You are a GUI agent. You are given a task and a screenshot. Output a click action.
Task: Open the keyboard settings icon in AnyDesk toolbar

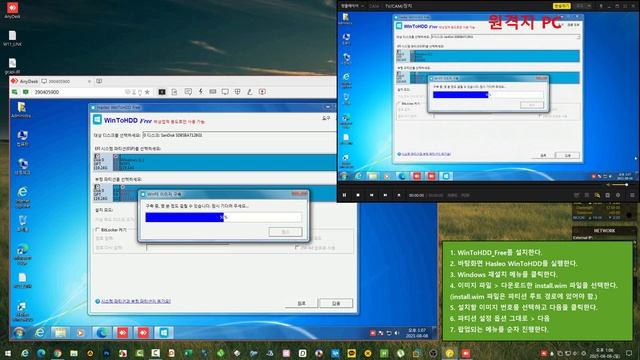tap(213, 92)
